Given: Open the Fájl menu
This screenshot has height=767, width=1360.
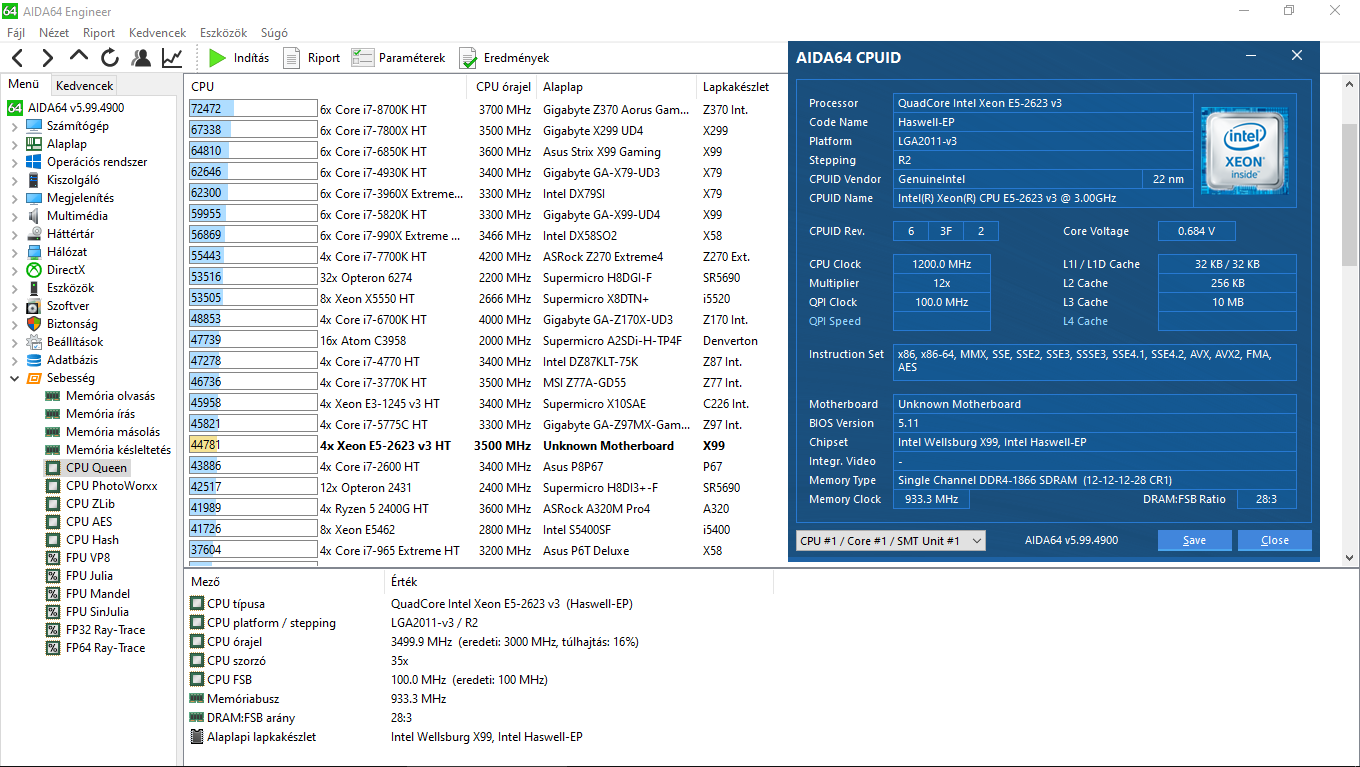Looking at the screenshot, I should 16,33.
